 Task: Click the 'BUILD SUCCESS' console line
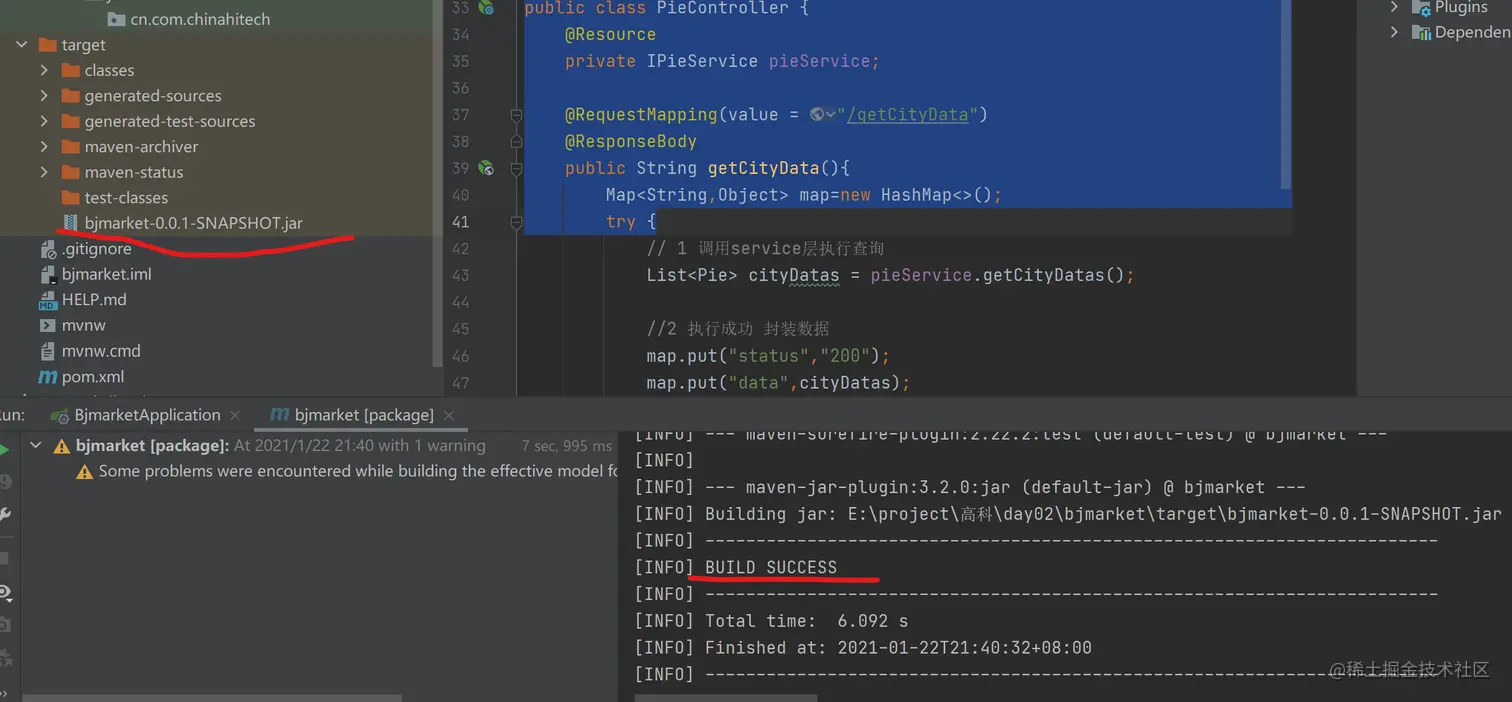tap(771, 567)
